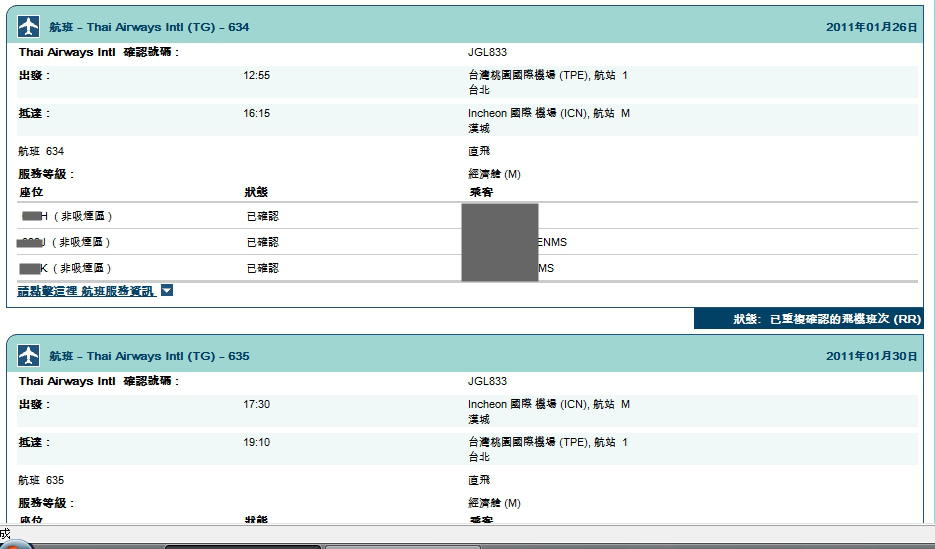Click the 座位 column header in flight 634

[31, 192]
